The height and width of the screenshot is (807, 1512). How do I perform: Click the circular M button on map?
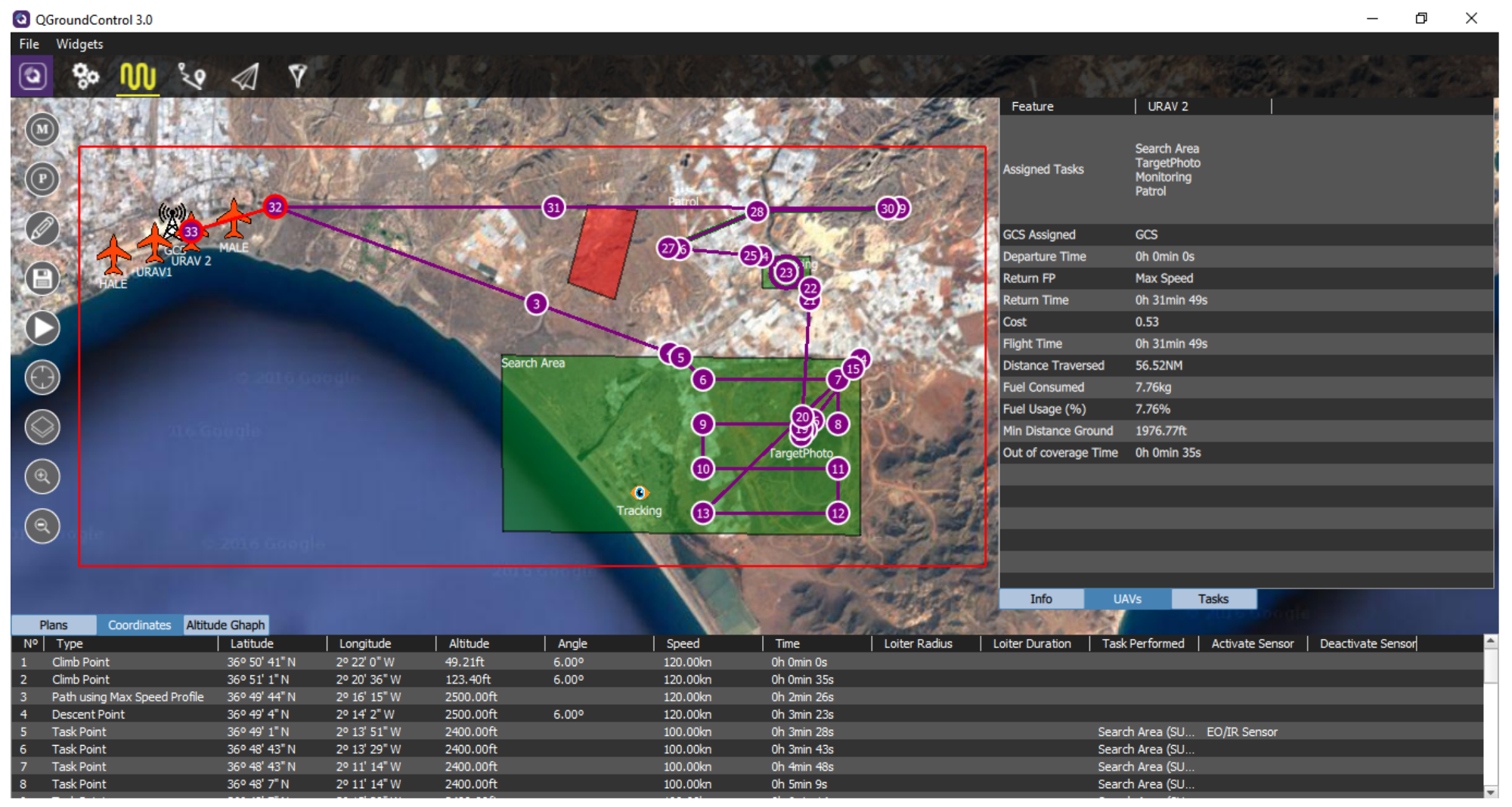(42, 129)
